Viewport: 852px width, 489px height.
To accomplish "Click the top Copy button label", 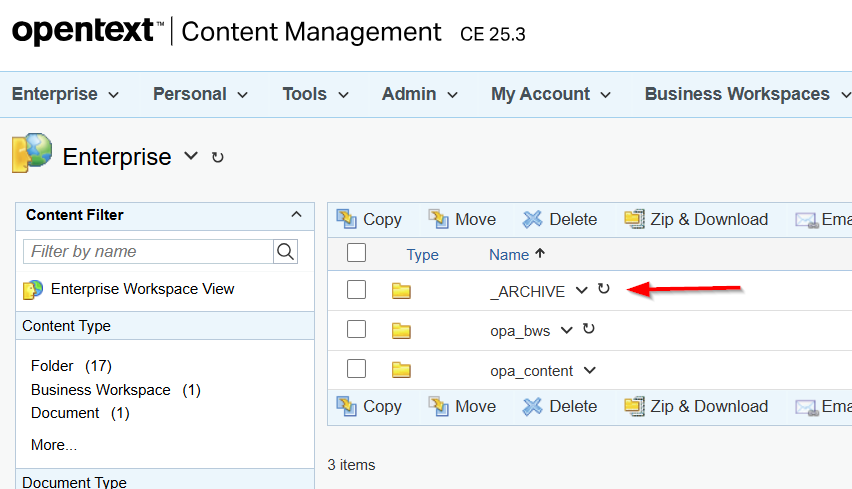I will coord(382,220).
